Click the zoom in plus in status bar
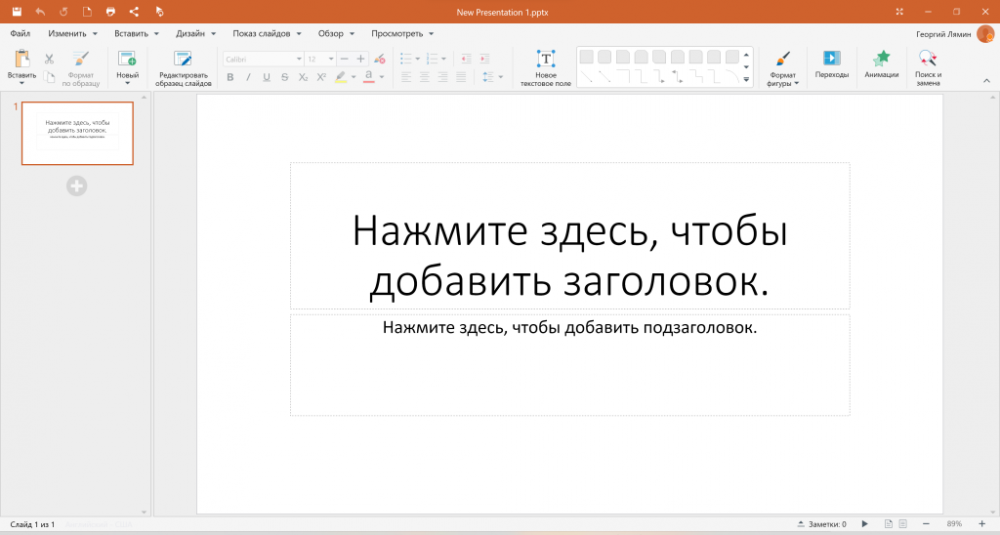The width and height of the screenshot is (1000, 535). pyautogui.click(x=982, y=524)
